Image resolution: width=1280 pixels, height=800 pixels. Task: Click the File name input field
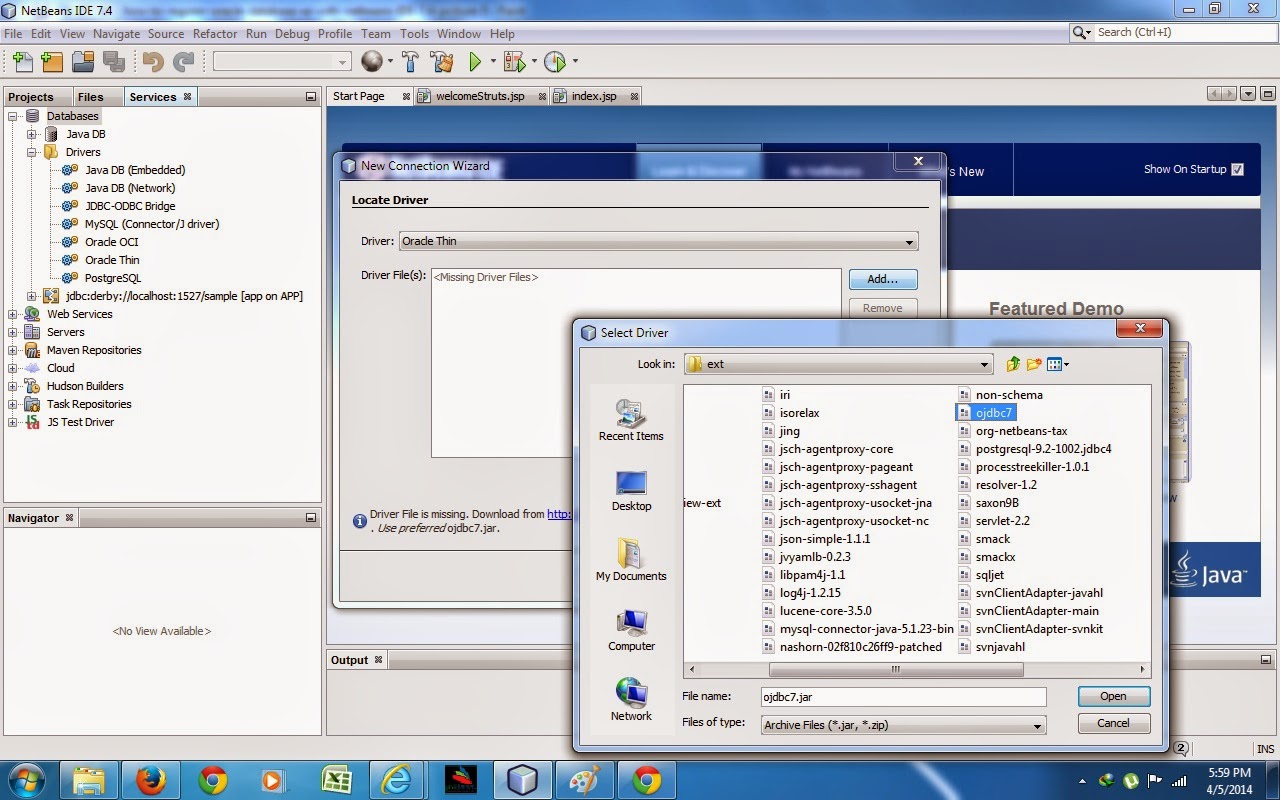point(903,697)
